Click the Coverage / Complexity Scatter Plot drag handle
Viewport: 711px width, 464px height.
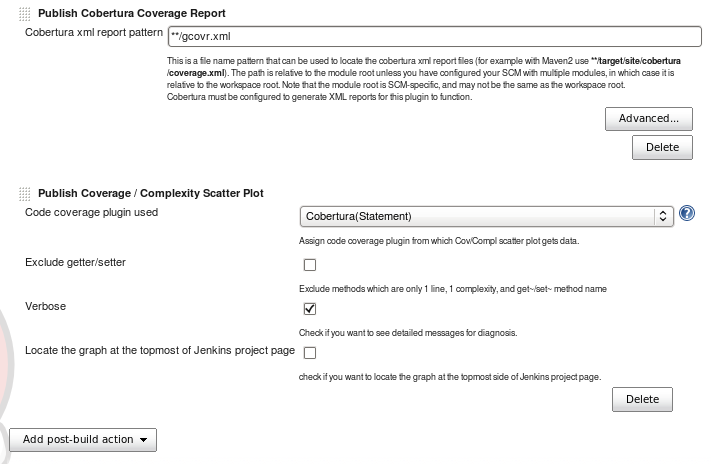[x=25, y=193]
